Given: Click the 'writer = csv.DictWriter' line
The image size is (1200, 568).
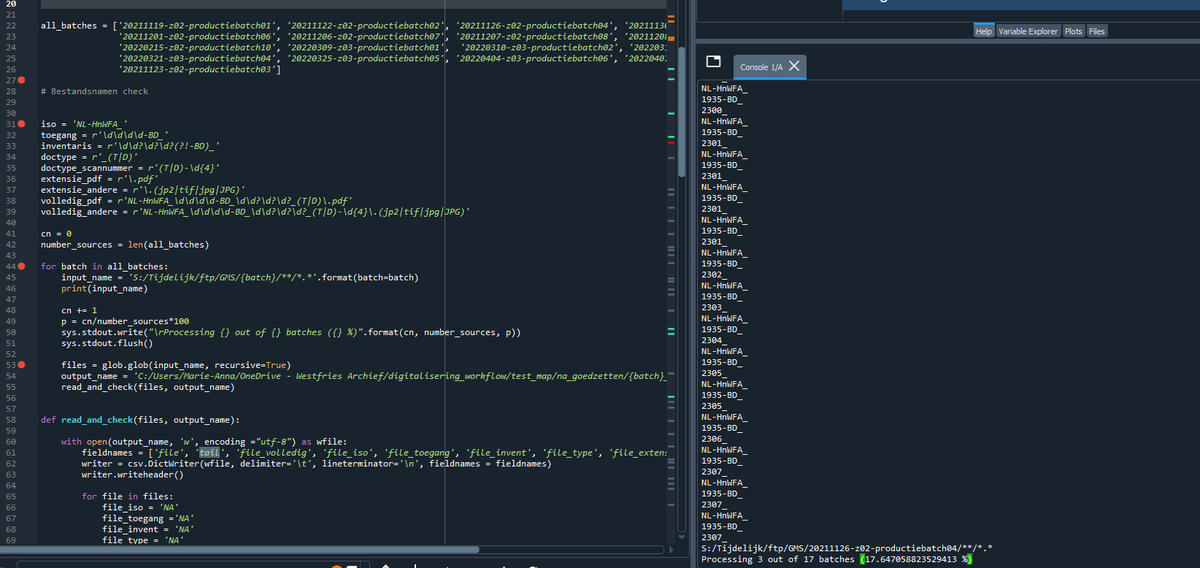Looking at the screenshot, I should [316, 463].
